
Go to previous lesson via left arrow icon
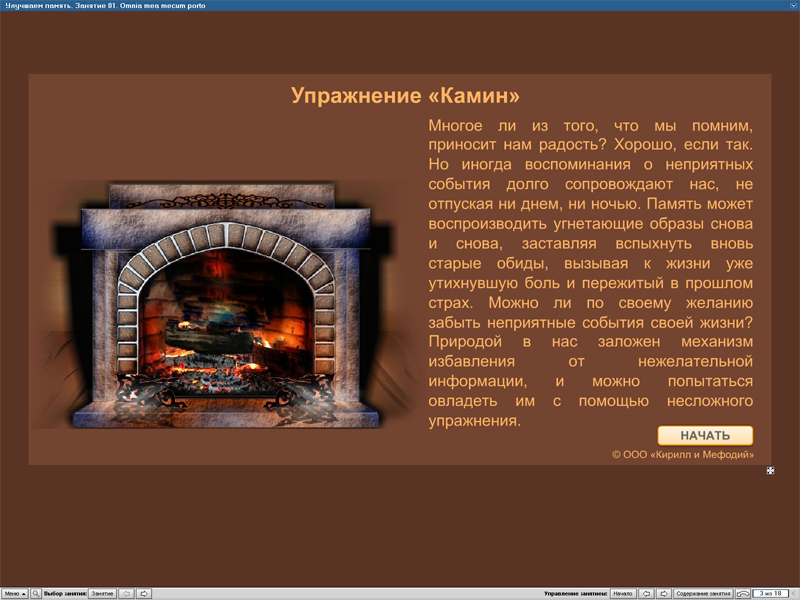click(x=126, y=592)
